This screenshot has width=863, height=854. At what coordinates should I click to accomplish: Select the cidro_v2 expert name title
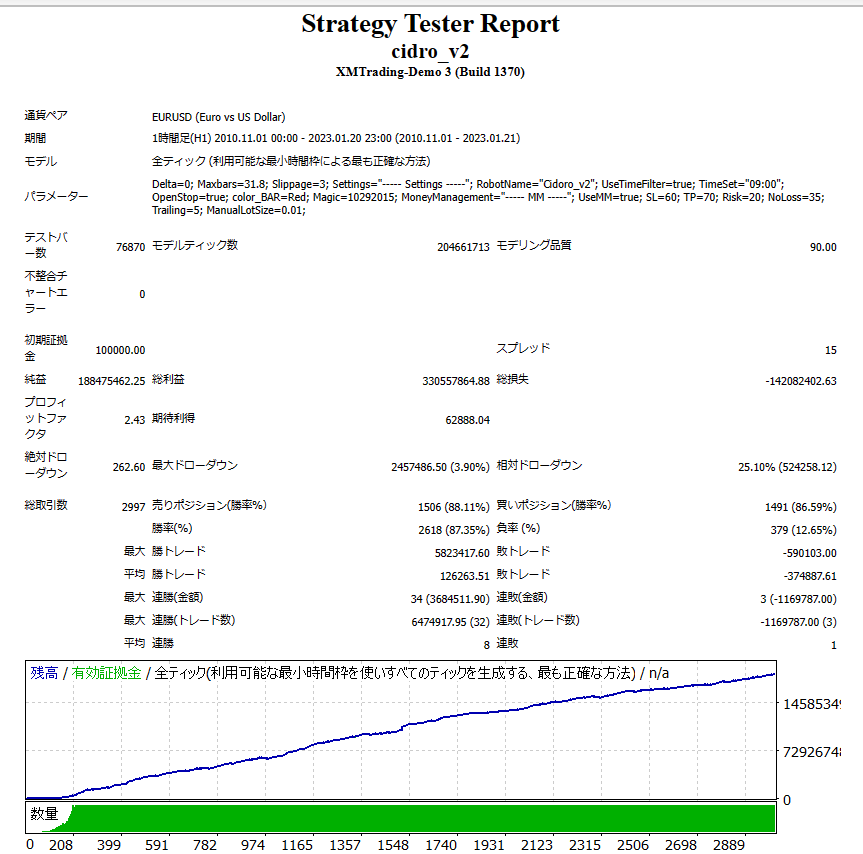click(430, 52)
